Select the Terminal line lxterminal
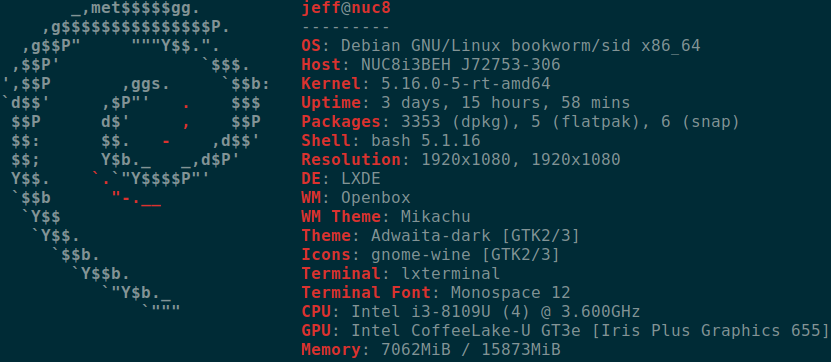The image size is (831, 362). [401, 274]
